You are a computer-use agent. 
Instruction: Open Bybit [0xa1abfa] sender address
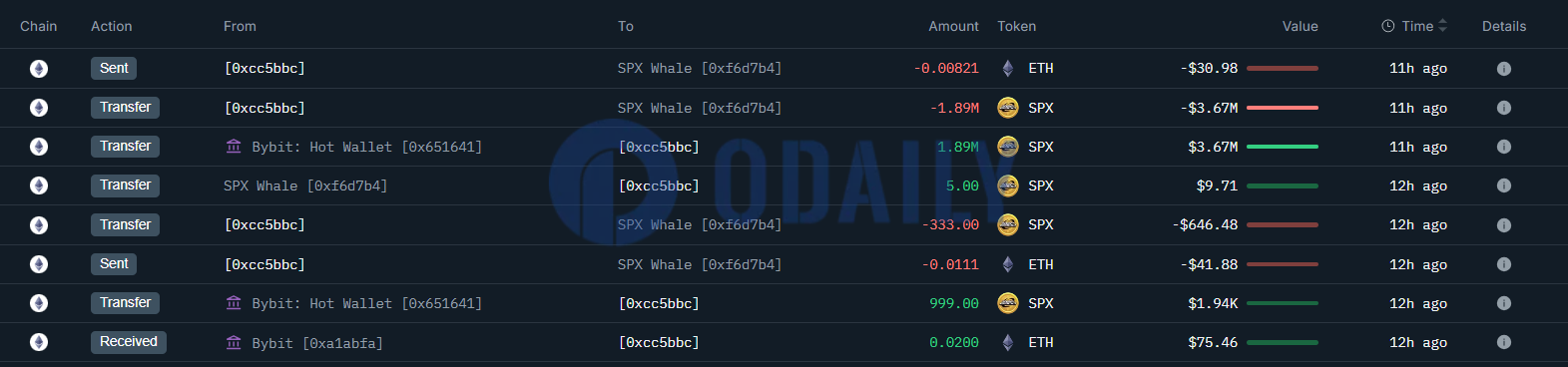pyautogui.click(x=317, y=343)
